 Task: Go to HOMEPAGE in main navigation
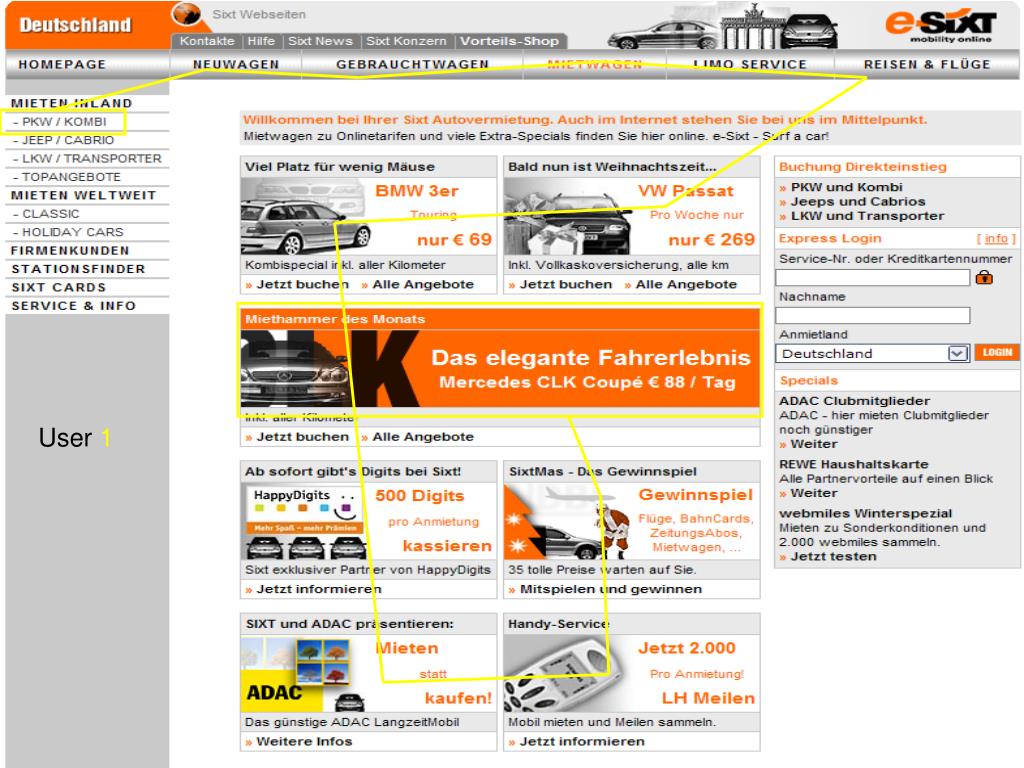click(x=62, y=65)
